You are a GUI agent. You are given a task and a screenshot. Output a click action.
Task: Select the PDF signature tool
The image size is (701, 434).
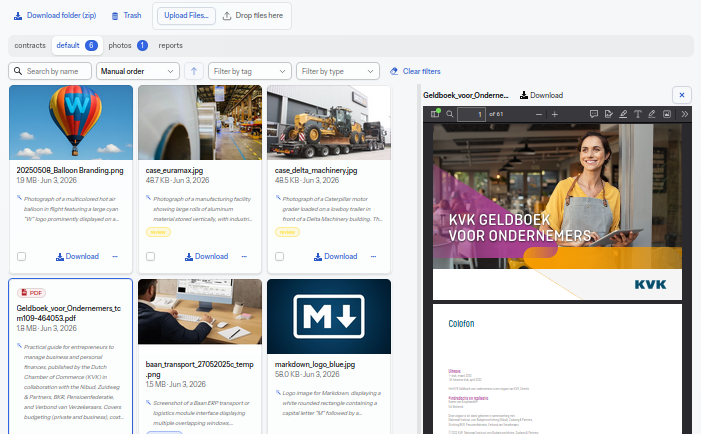608,114
